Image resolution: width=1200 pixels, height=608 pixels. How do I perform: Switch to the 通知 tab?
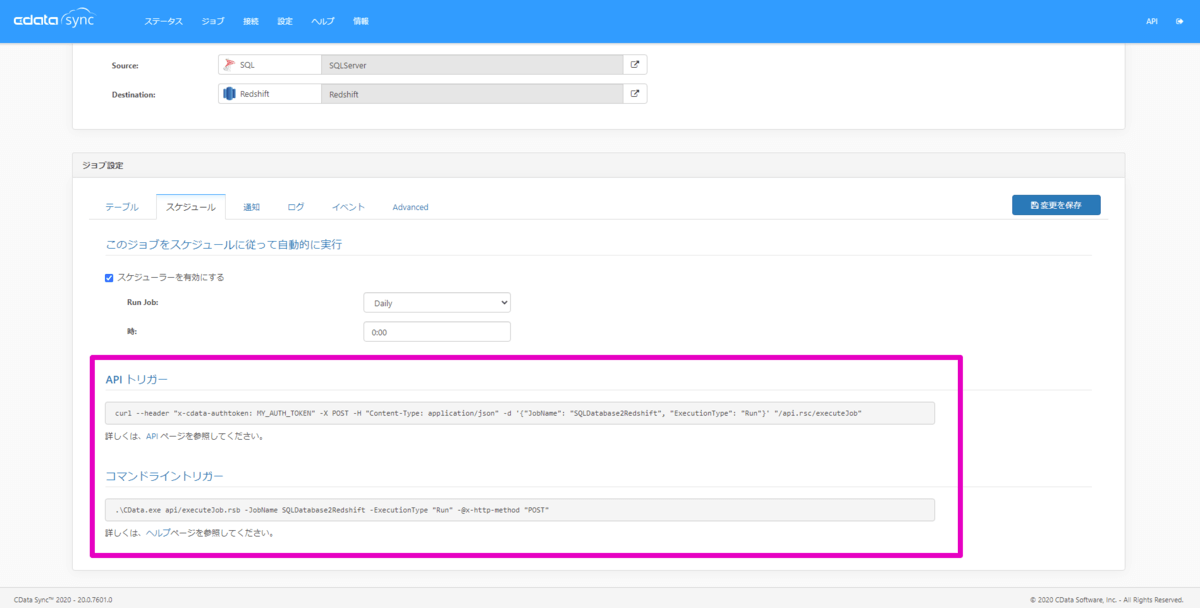(251, 207)
